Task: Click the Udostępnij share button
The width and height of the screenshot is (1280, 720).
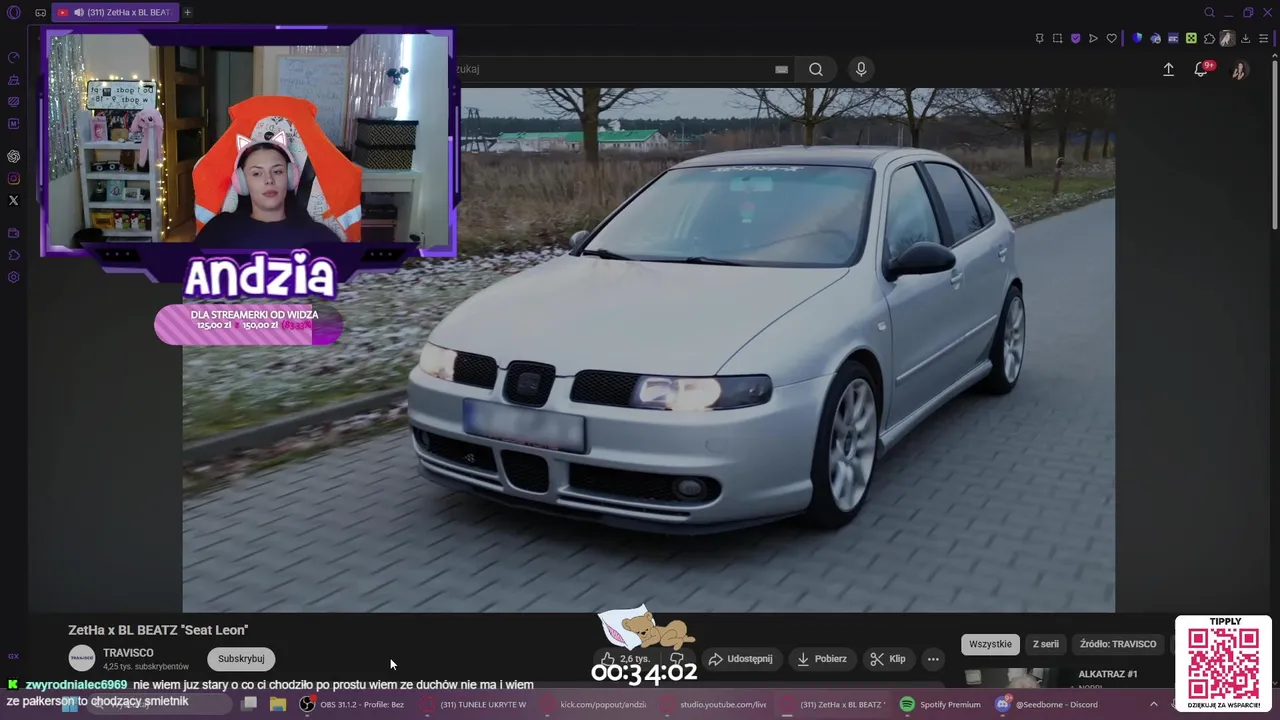Action: coord(741,659)
